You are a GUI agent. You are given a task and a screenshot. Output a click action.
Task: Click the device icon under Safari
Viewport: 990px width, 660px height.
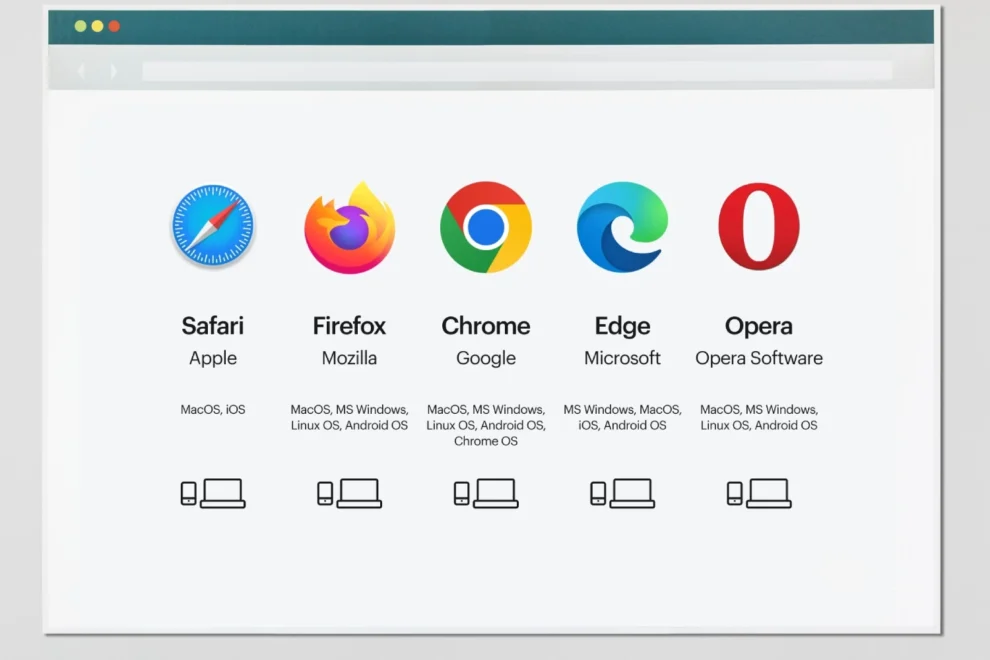(x=212, y=493)
